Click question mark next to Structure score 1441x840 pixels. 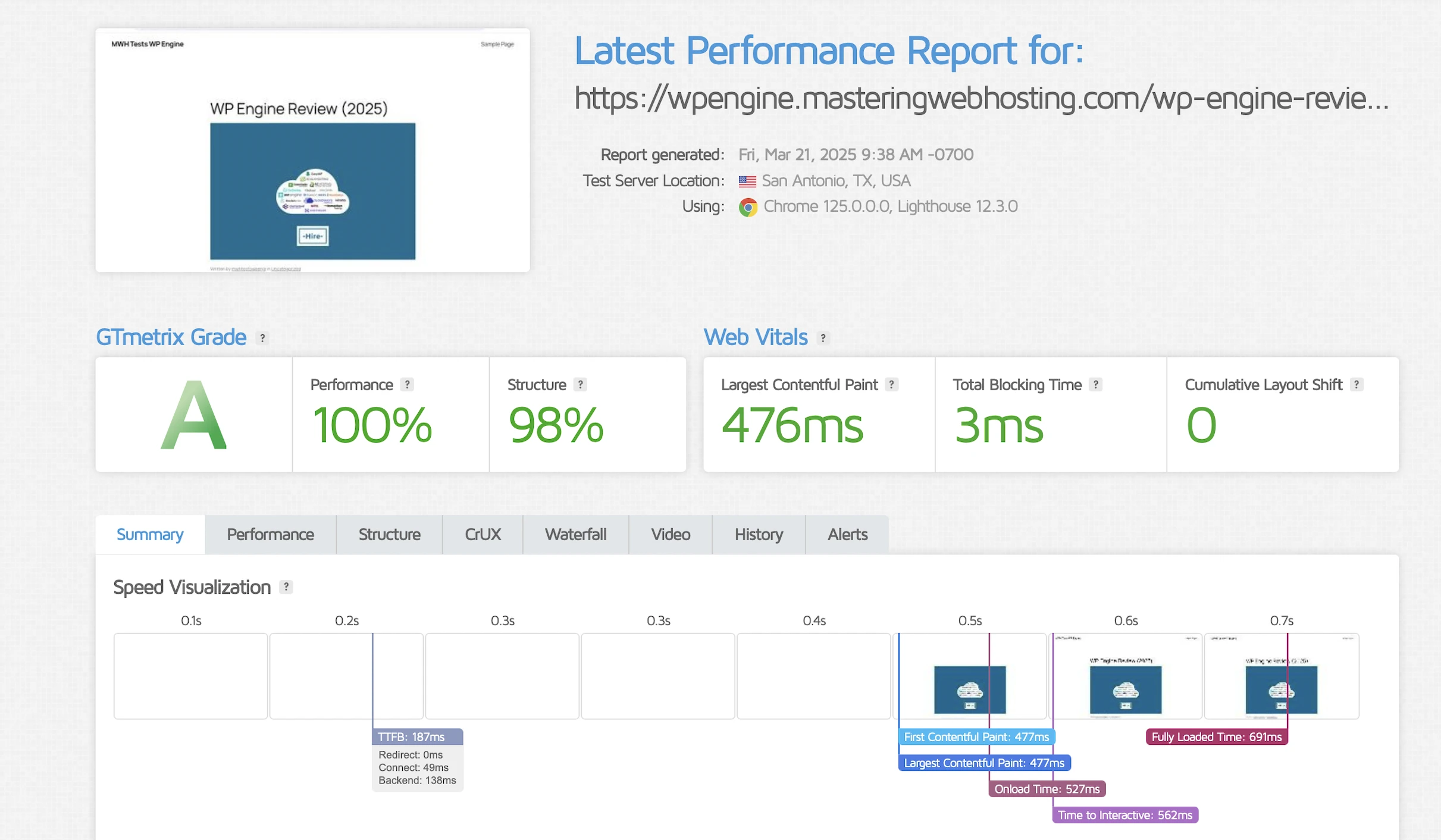580,384
